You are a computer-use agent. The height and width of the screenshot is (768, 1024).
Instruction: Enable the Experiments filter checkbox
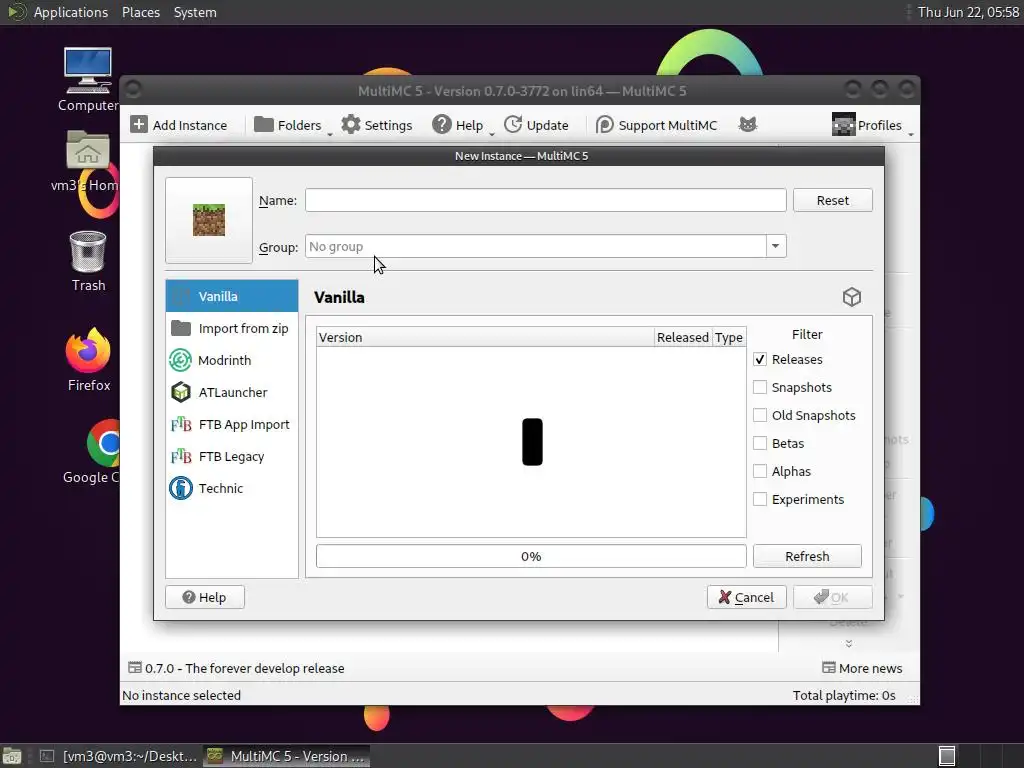tap(760, 500)
